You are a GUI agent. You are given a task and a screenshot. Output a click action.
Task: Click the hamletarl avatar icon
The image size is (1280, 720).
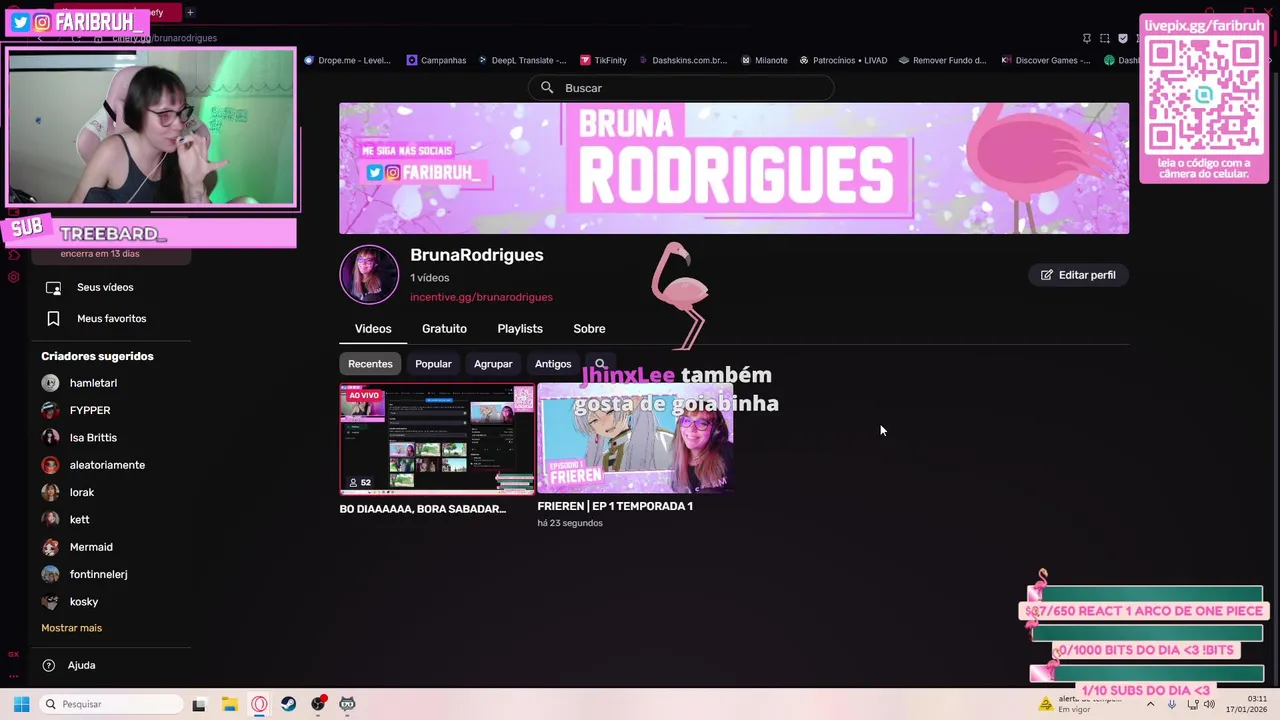click(50, 383)
